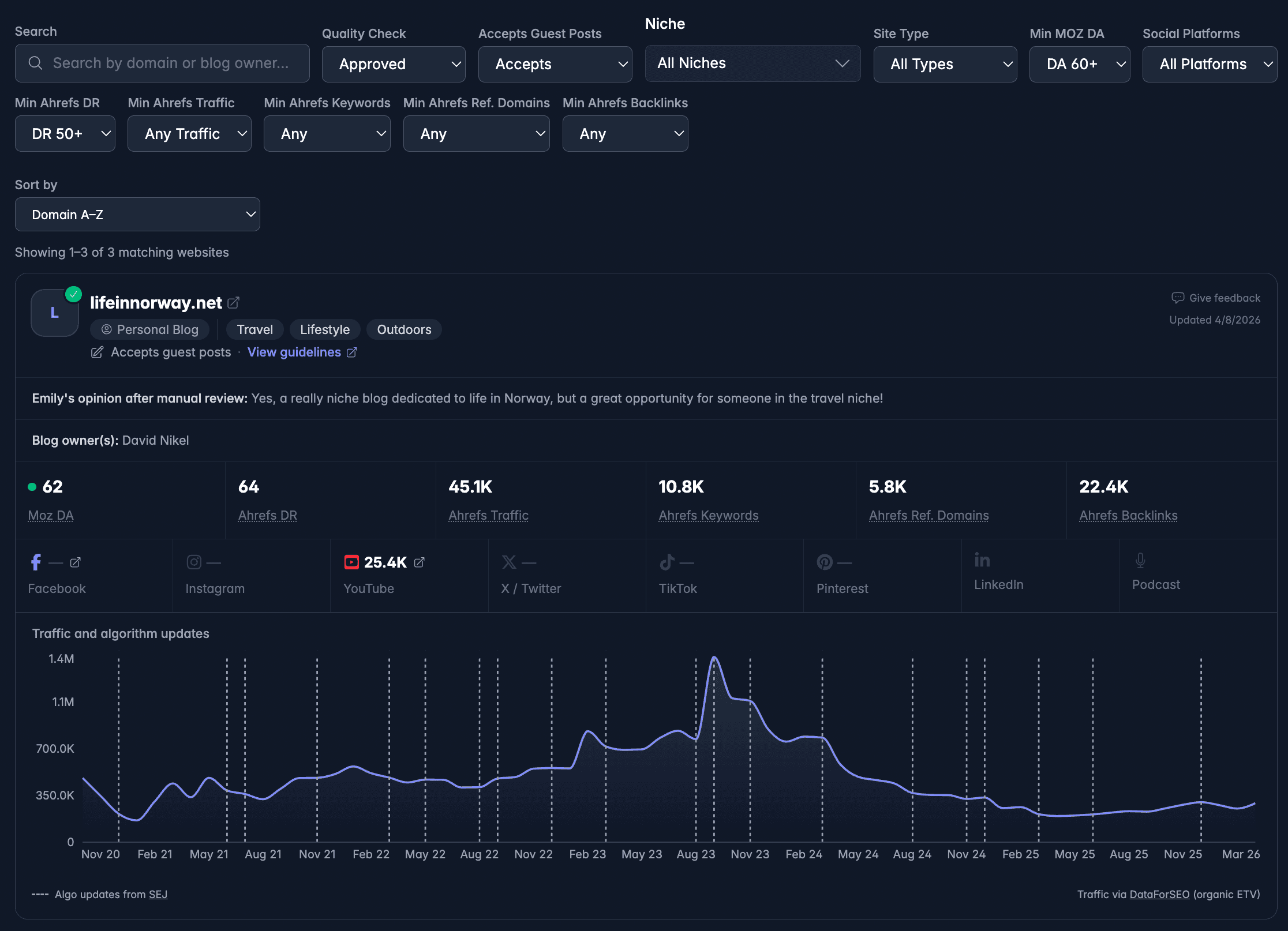This screenshot has height=931, width=1288.
Task: Click the pencil icon beside Accepts guest posts
Action: click(x=97, y=352)
